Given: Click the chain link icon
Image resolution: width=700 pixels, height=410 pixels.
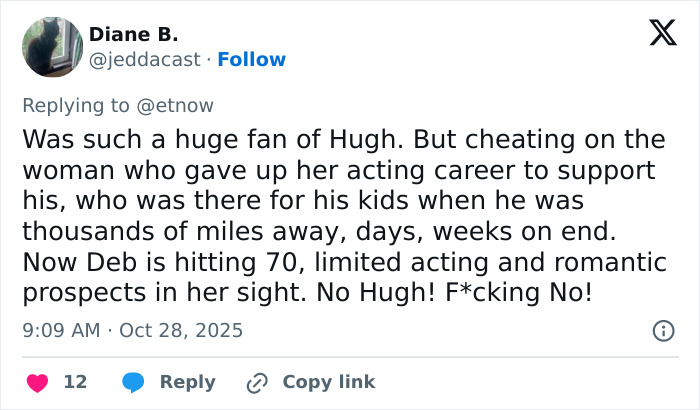Looking at the screenshot, I should coord(257,382).
